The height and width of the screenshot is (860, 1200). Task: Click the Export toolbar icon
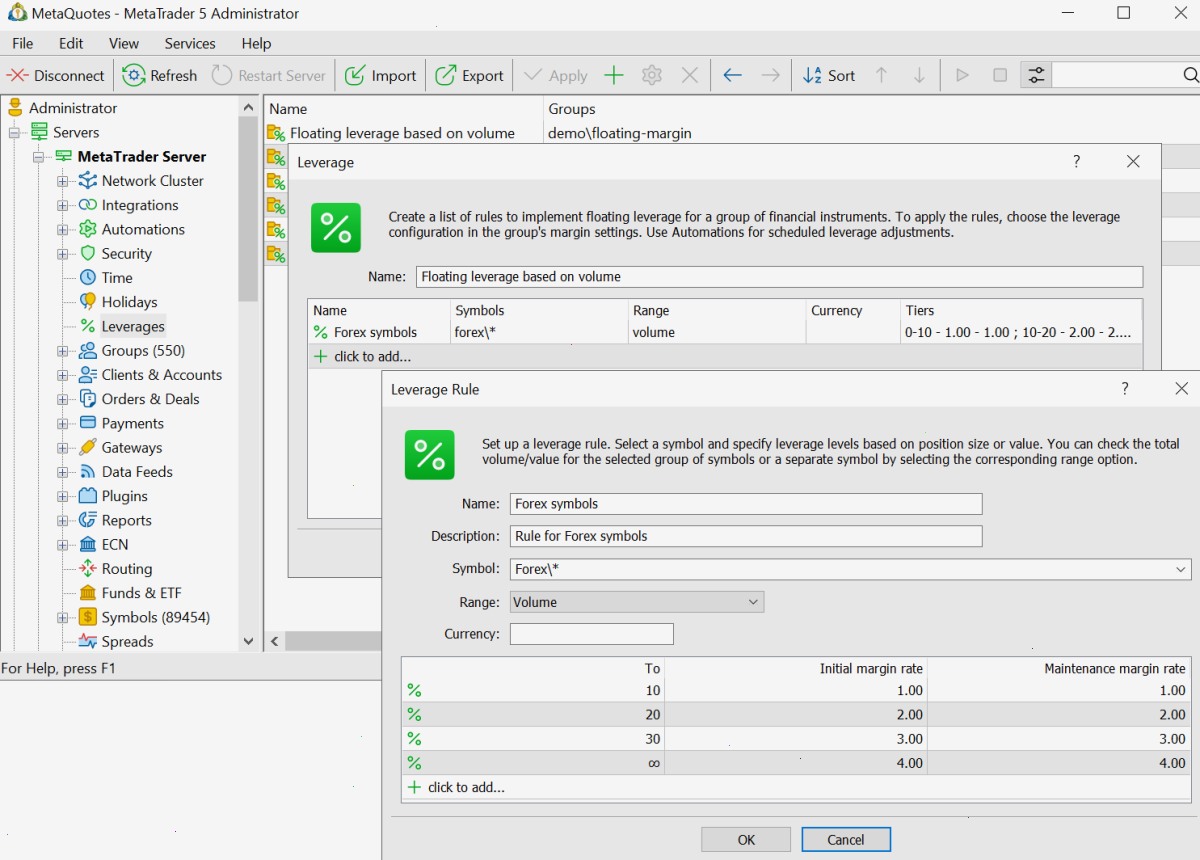[446, 75]
